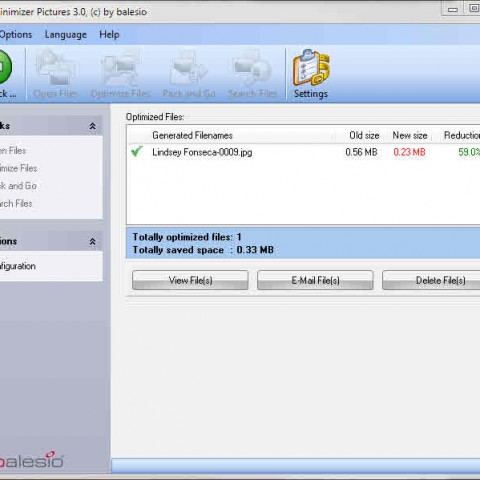
Task: Click the Optimize Files toolbar icon
Action: [x=121, y=68]
